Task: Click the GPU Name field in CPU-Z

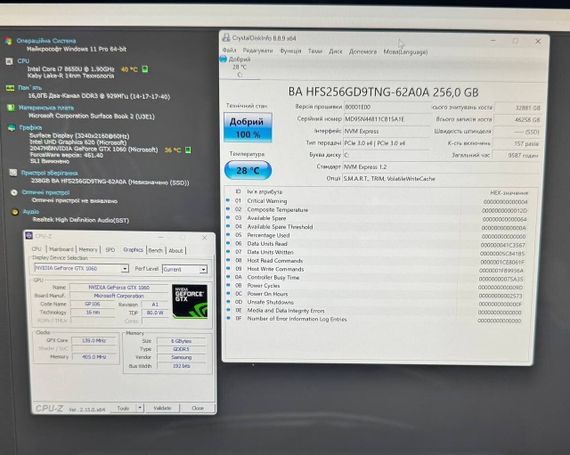Action: (119, 287)
